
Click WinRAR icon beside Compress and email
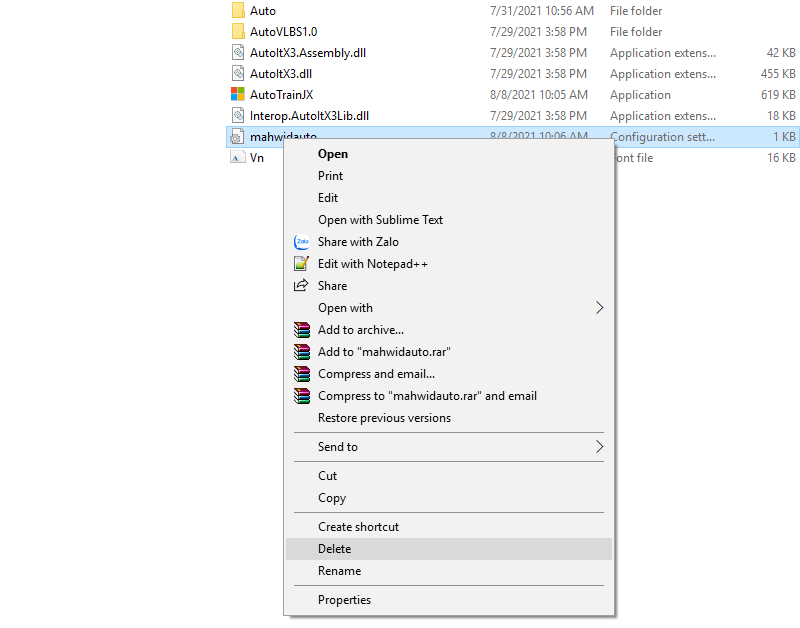click(x=301, y=374)
